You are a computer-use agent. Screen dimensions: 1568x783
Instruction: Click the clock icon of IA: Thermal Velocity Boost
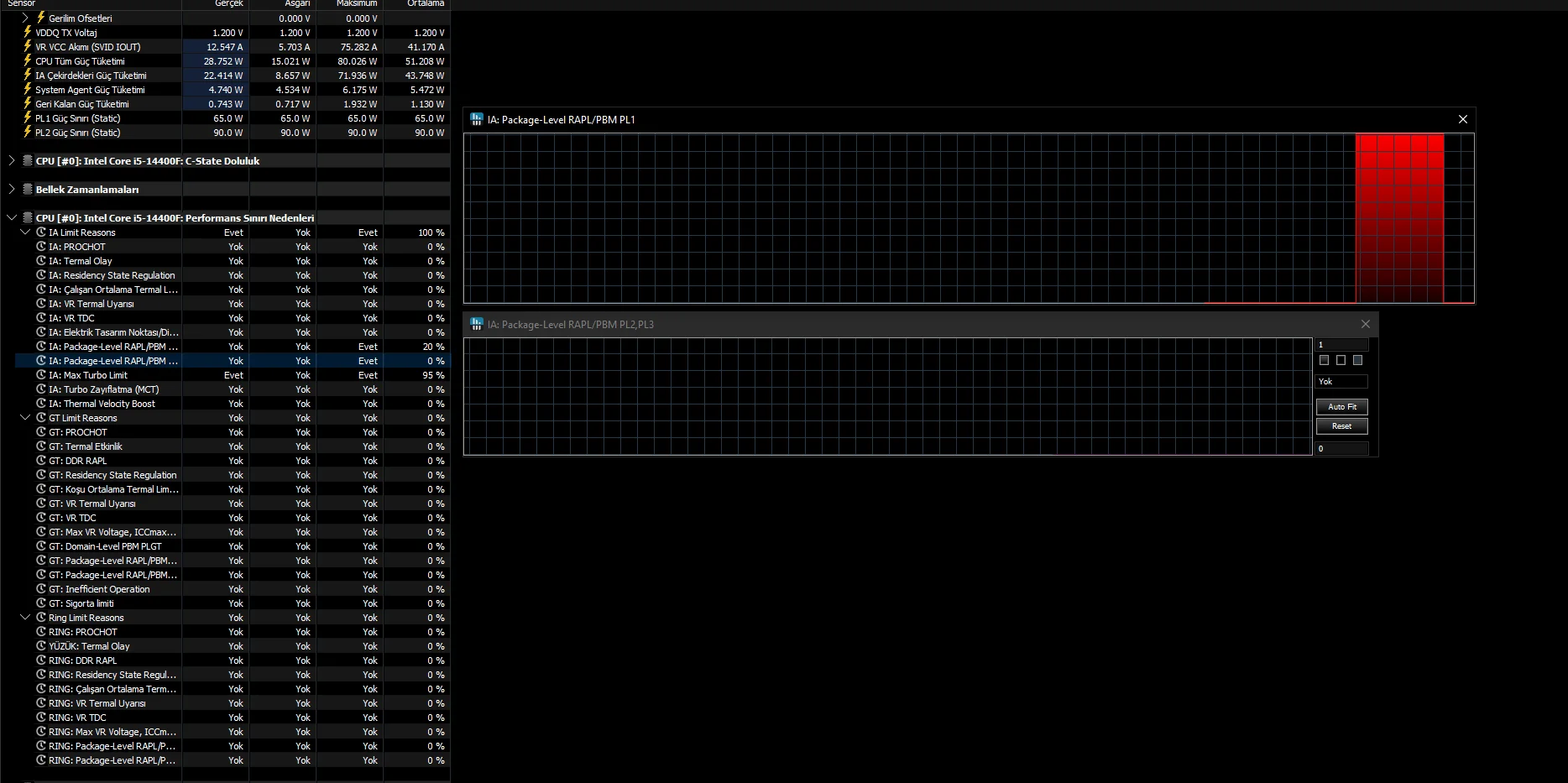[41, 403]
